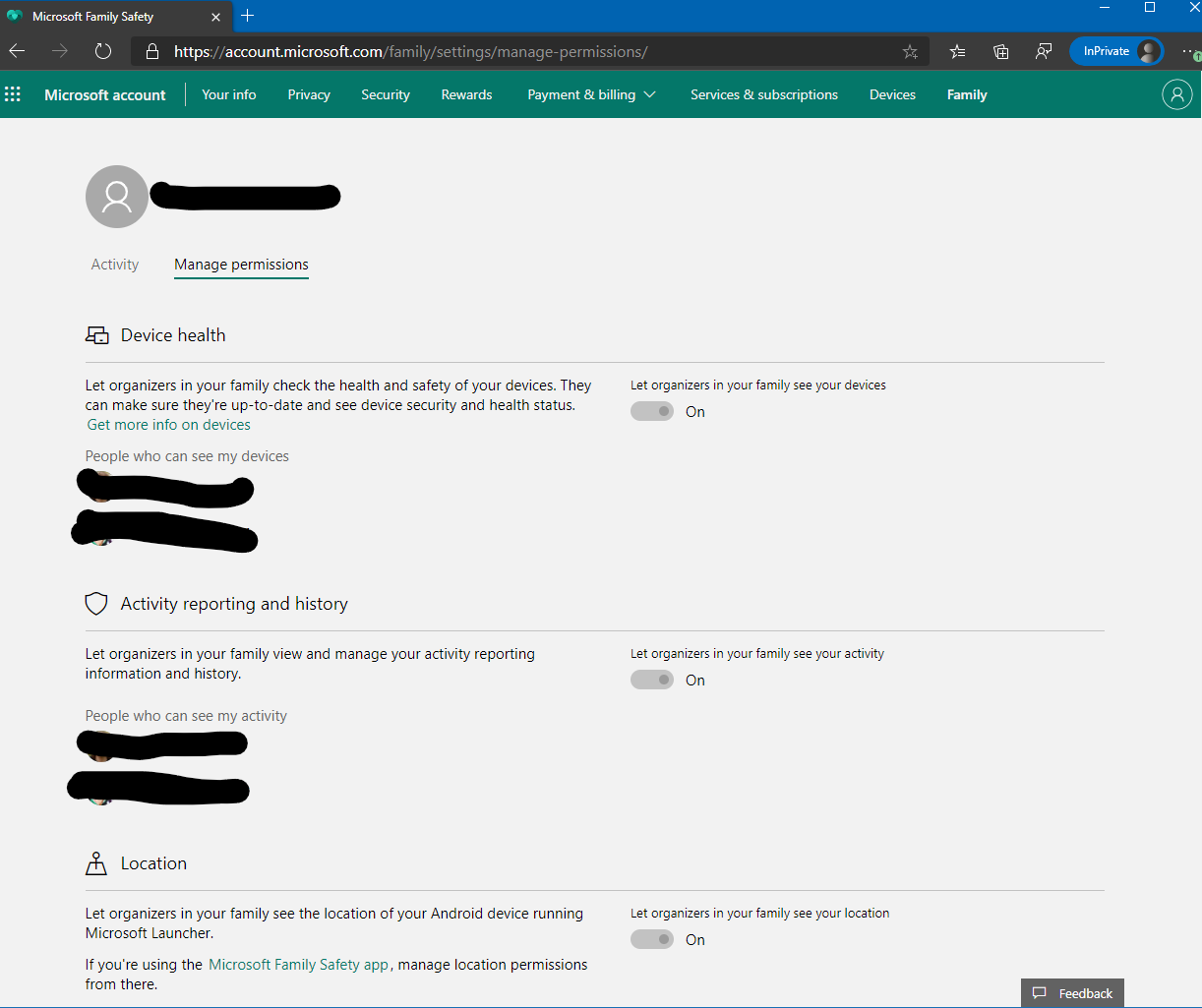Add page to favorites star icon
The height and width of the screenshot is (1008, 1202).
(910, 51)
